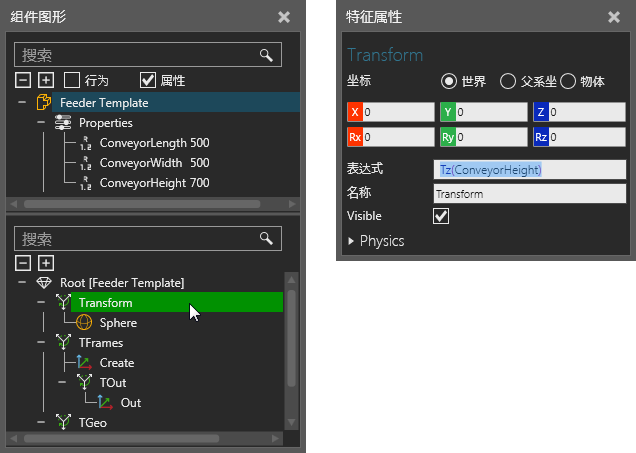
Task: Click the Root diamond icon
Action: click(43, 282)
